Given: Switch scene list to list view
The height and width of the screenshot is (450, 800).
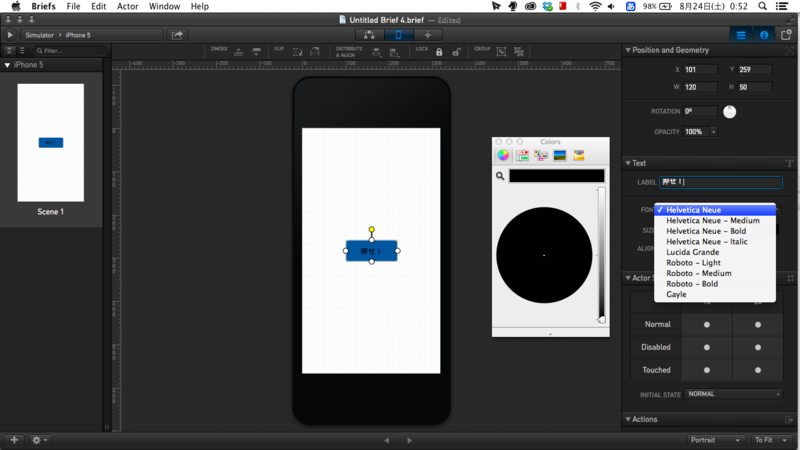Looking at the screenshot, I should [x=22, y=51].
